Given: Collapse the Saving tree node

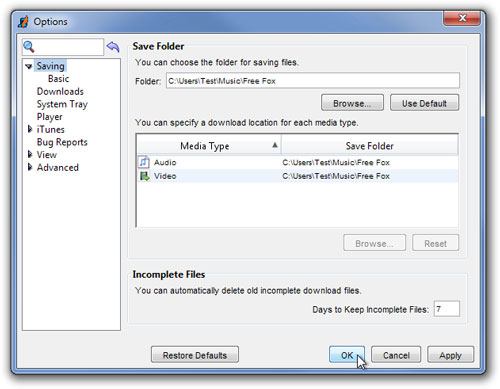Looking at the screenshot, I should click(29, 66).
